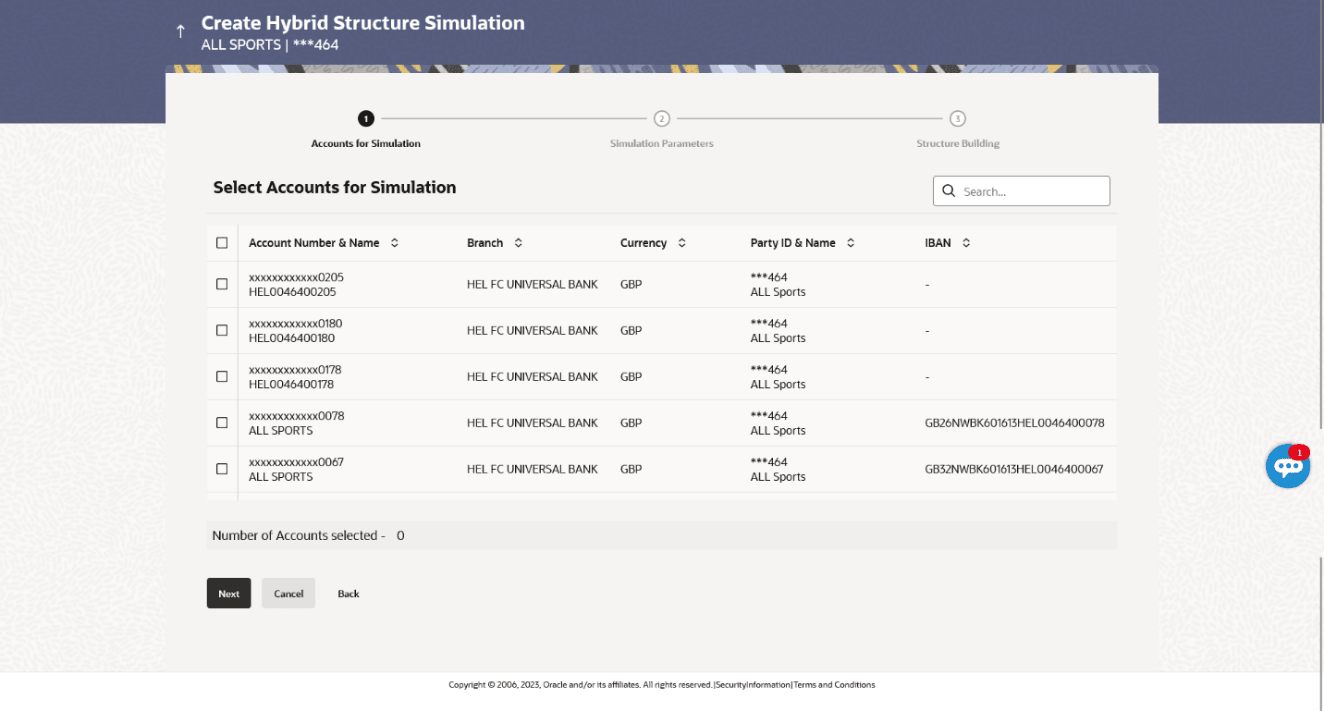This screenshot has width=1324, height=711.
Task: Open the Terms and Conditions footer link
Action: point(834,685)
